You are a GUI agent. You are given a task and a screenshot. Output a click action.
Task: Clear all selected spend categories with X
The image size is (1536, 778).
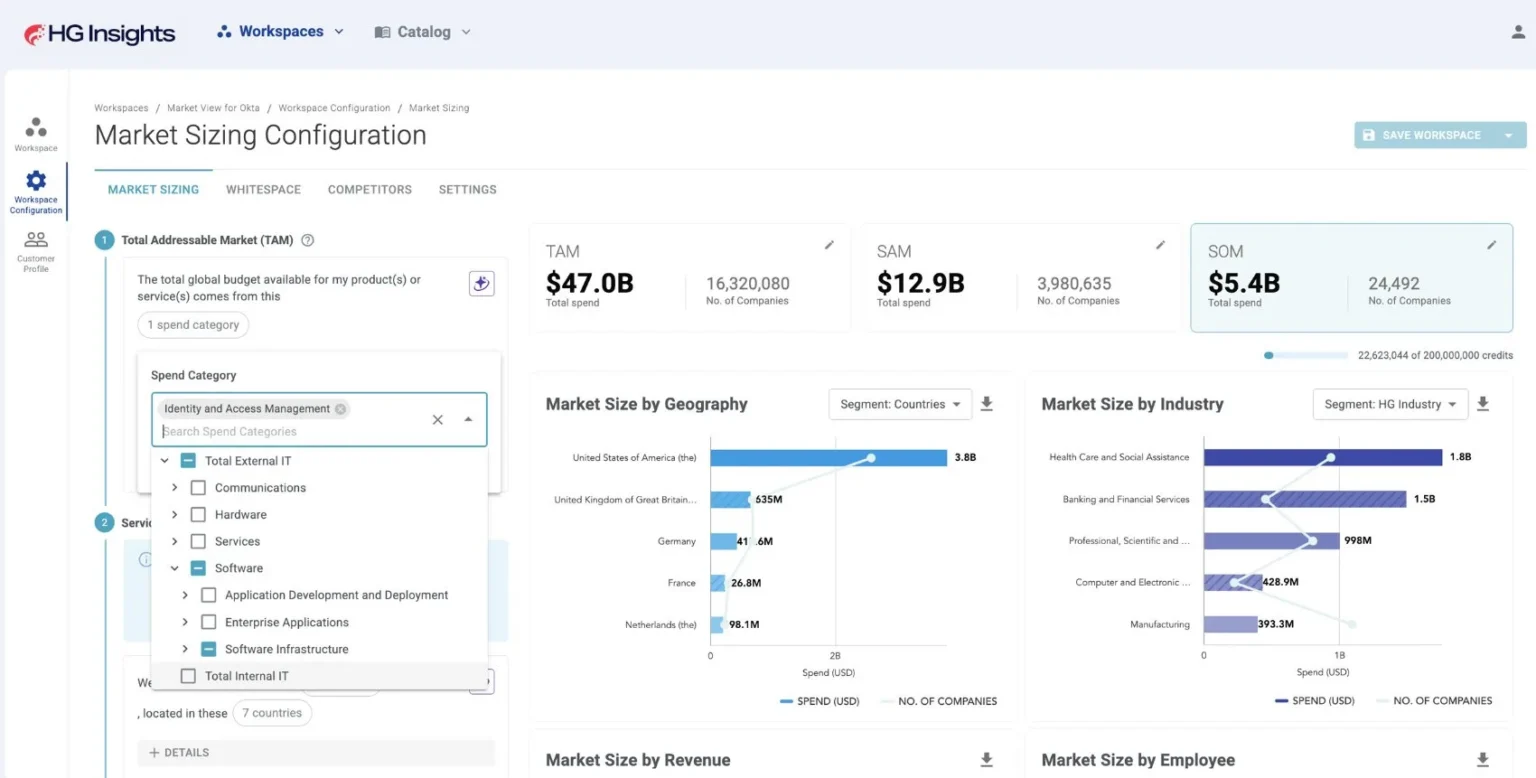click(437, 420)
